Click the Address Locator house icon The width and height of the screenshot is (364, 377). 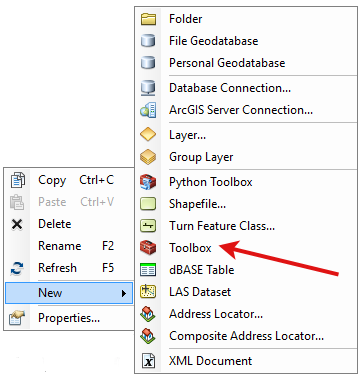(x=148, y=314)
